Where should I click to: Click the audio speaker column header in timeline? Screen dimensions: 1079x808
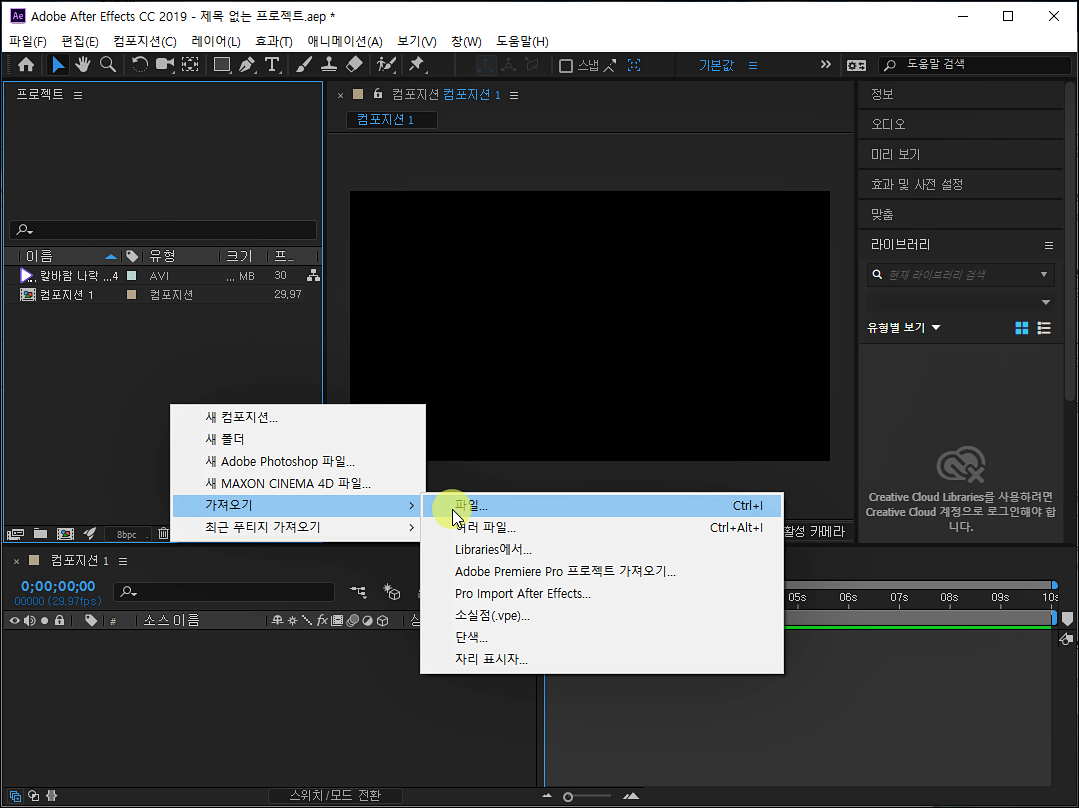click(30, 620)
